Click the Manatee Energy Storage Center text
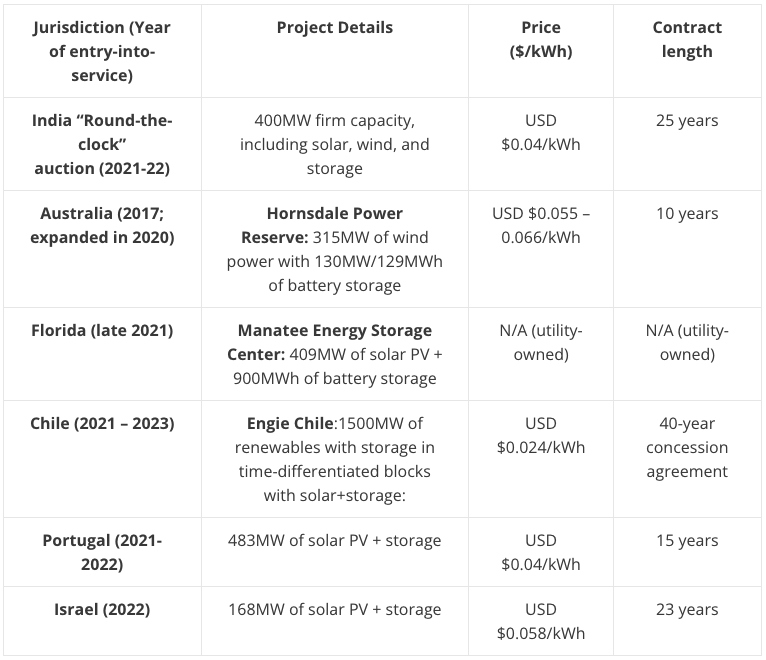The width and height of the screenshot is (766, 660). [x=330, y=342]
